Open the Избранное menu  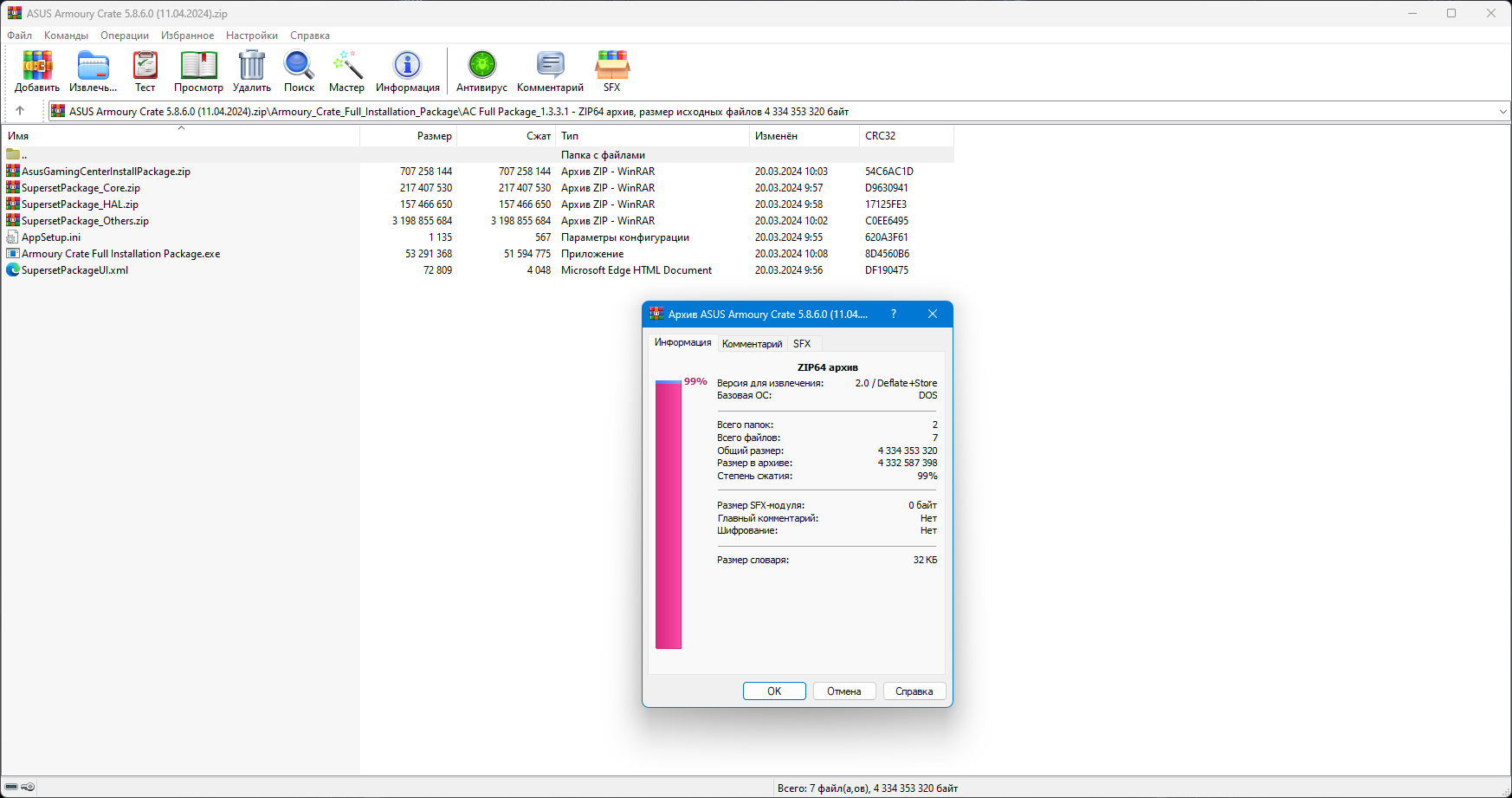point(187,36)
